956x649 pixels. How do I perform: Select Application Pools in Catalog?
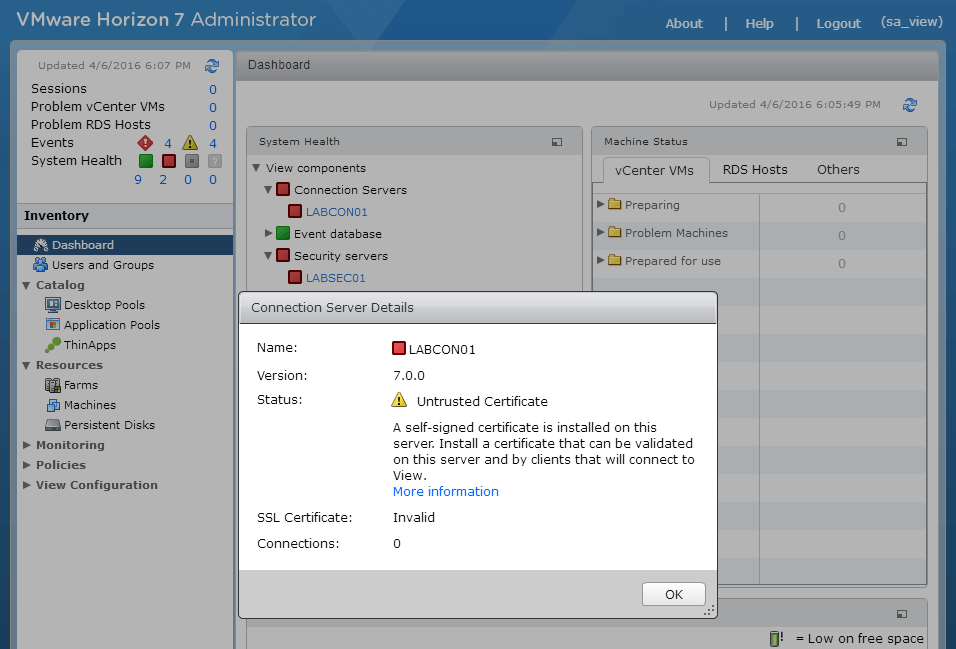point(112,324)
